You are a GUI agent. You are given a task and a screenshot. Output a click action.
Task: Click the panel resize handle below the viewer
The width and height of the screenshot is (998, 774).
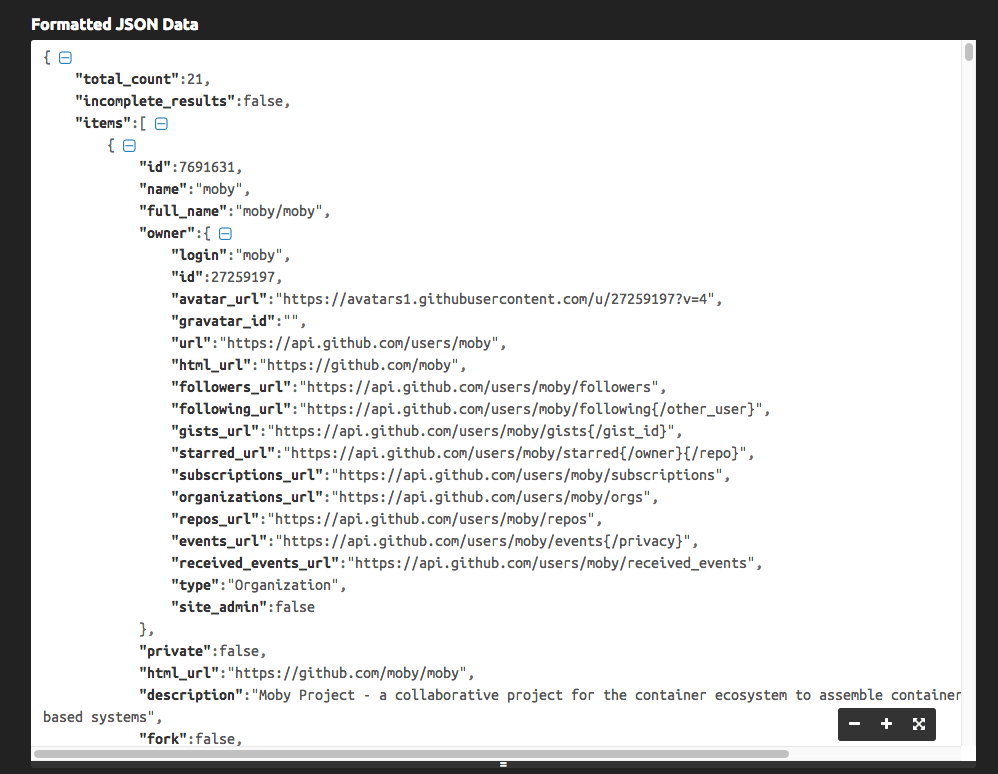coord(503,765)
